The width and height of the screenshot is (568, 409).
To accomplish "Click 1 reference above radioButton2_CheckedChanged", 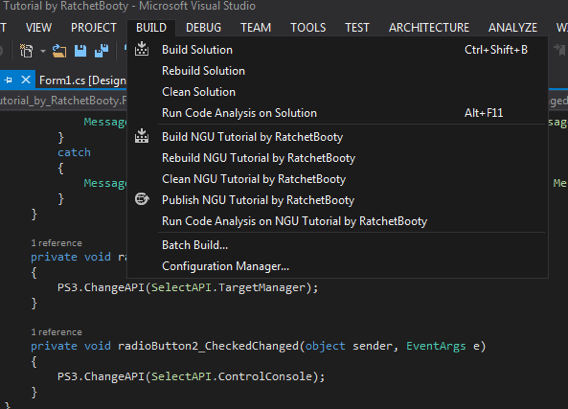I will click(57, 332).
